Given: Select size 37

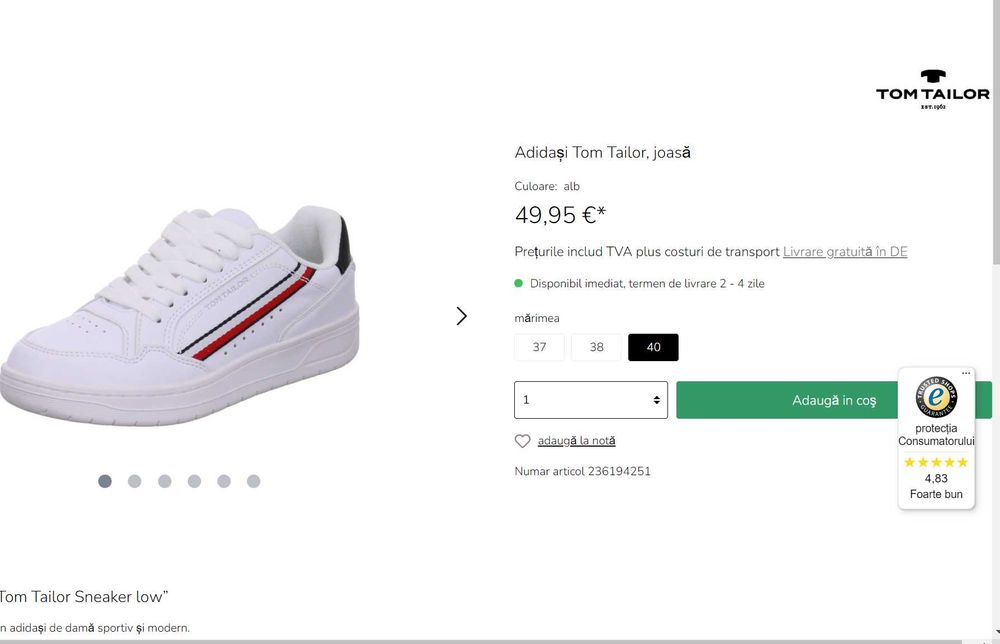Looking at the screenshot, I should point(540,347).
